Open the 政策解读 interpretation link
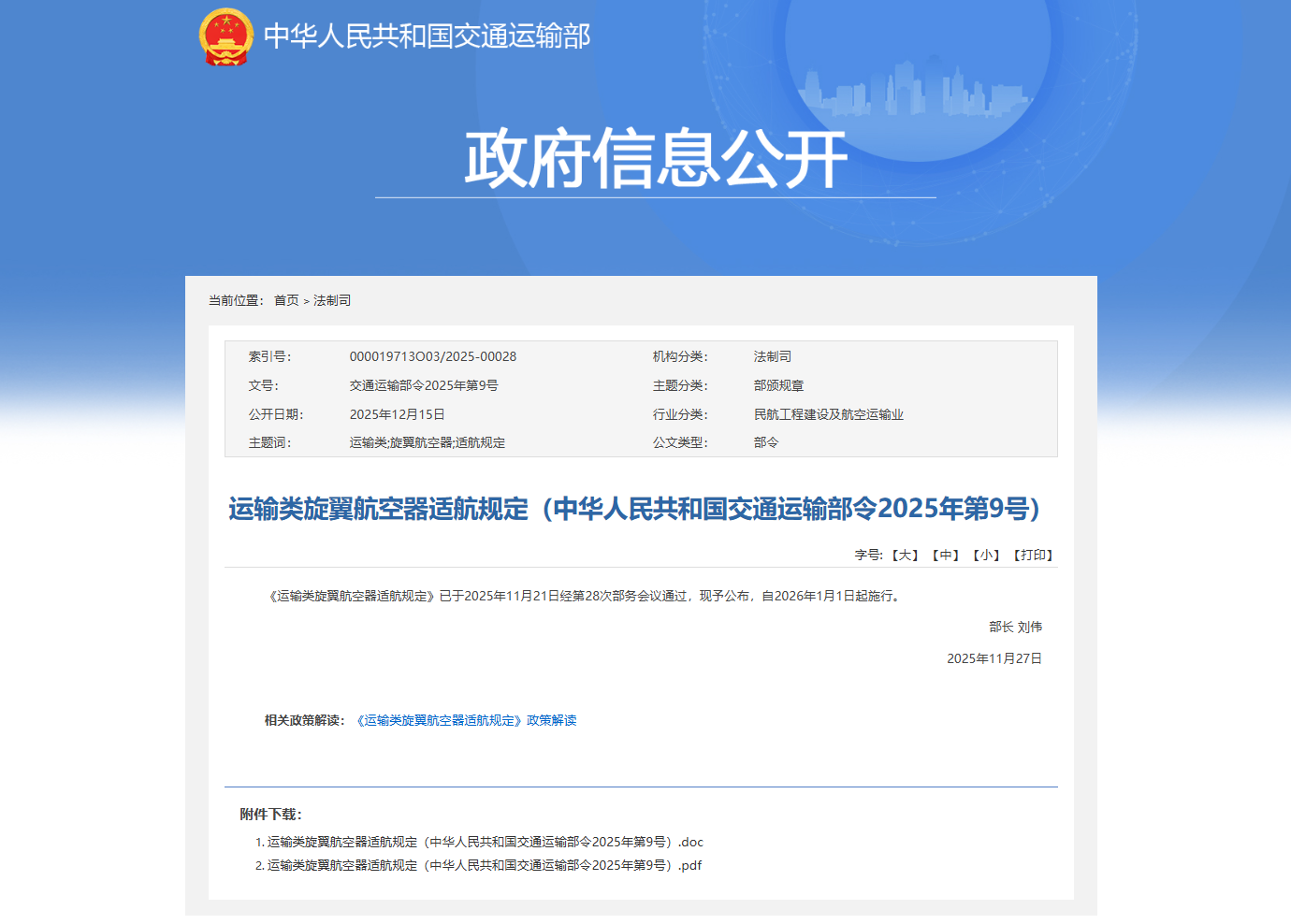This screenshot has width=1291, height=924. tap(468, 720)
